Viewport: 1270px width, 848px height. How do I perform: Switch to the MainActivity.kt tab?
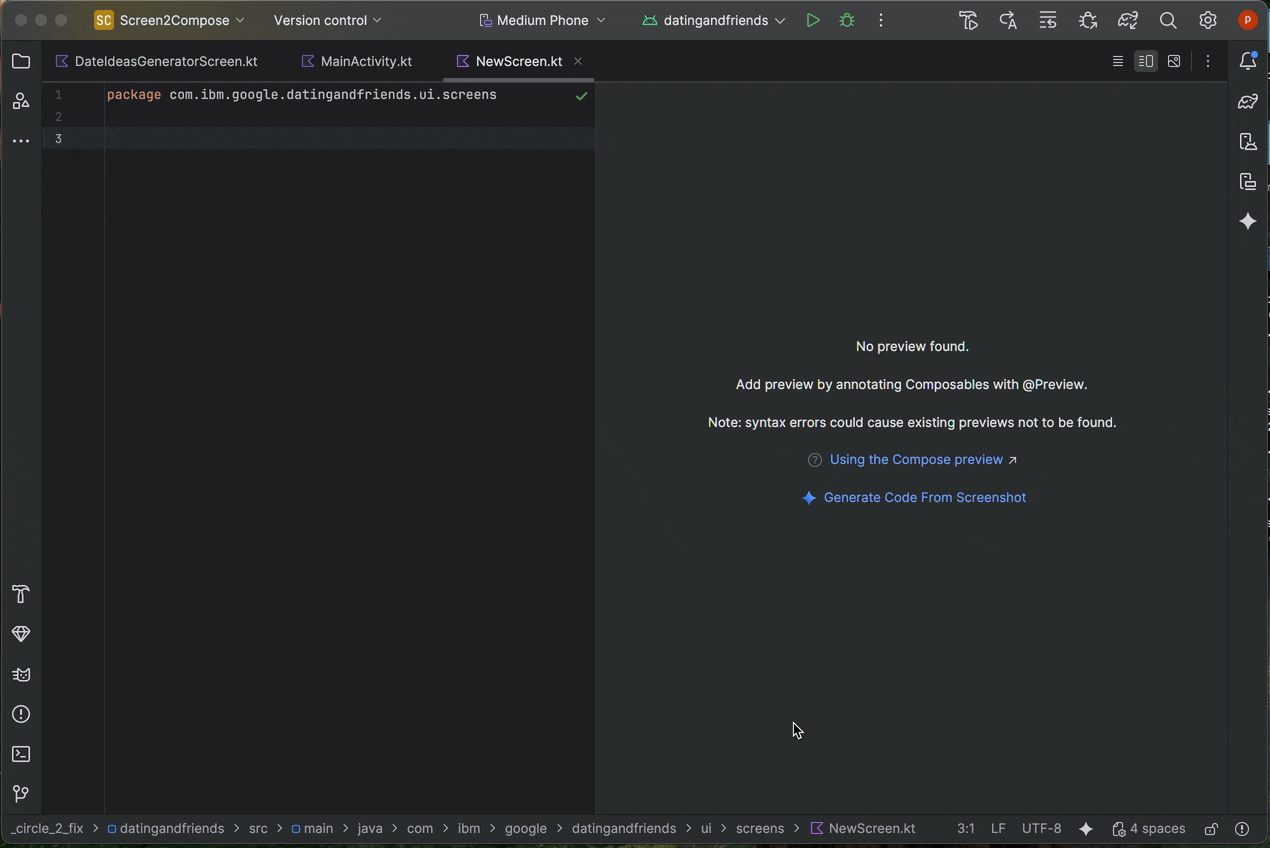point(365,62)
